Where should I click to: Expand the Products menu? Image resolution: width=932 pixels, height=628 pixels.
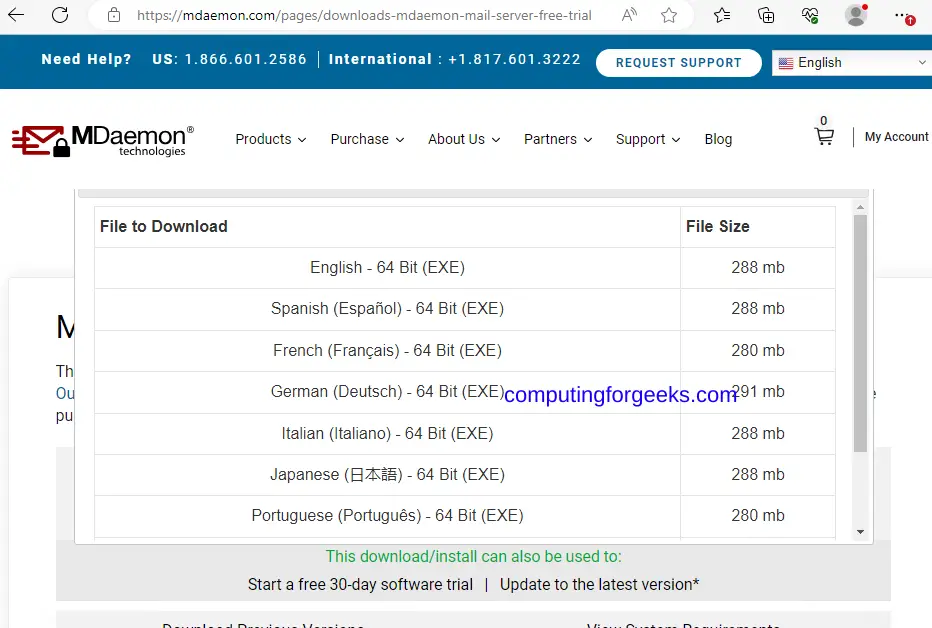[x=270, y=139]
